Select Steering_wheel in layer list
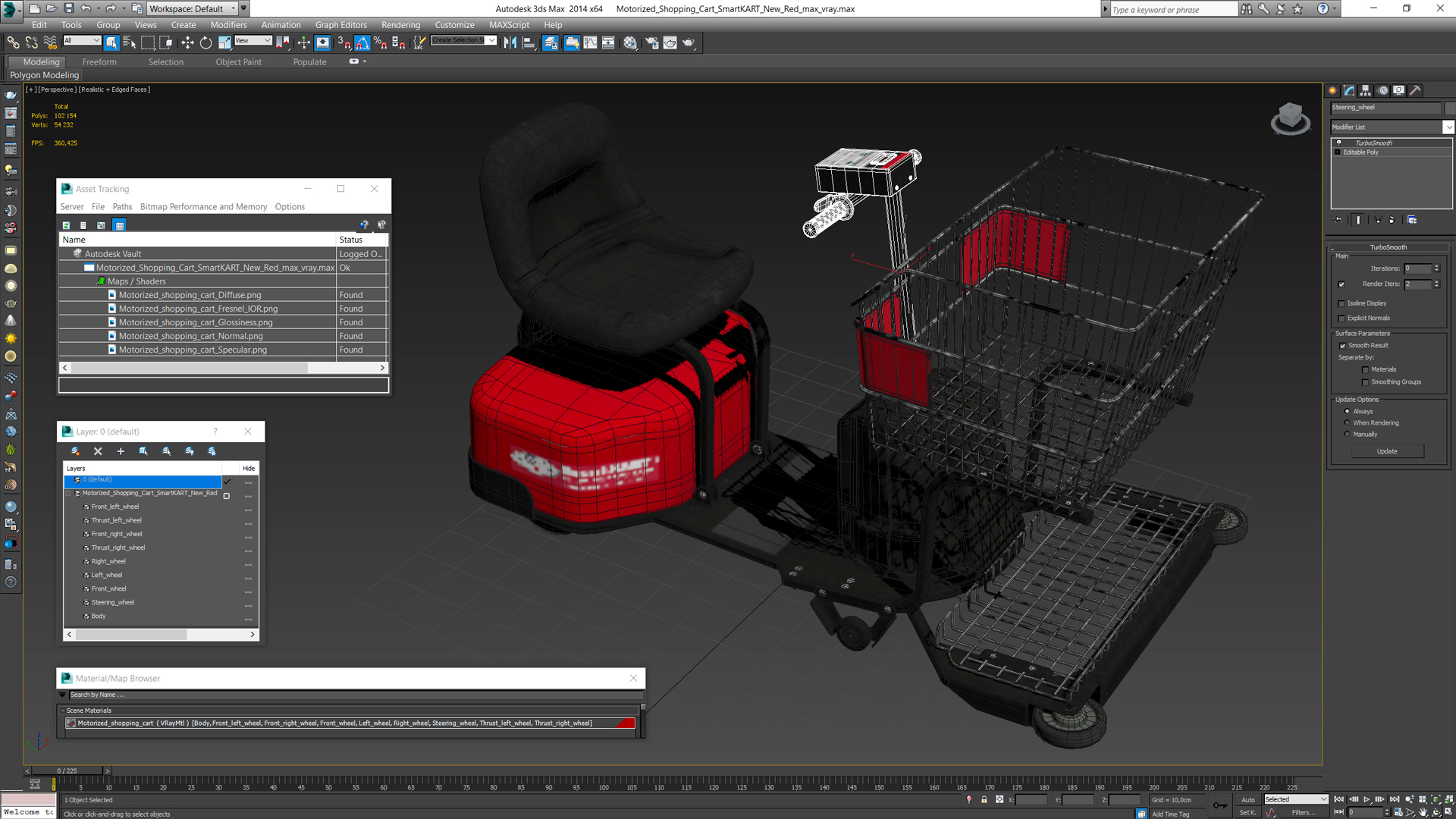The image size is (1456, 819). coord(112,602)
